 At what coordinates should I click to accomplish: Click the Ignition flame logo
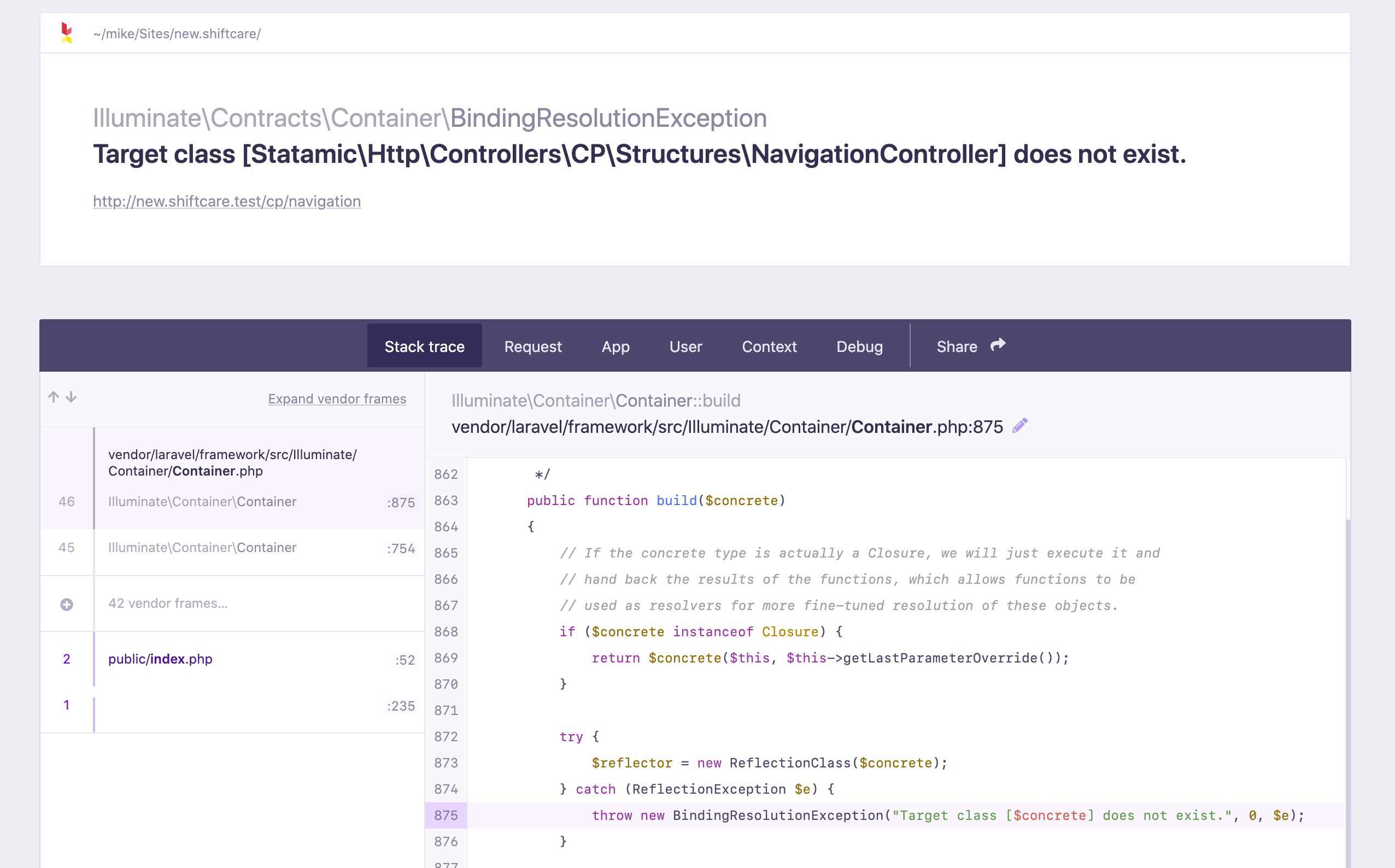point(67,33)
